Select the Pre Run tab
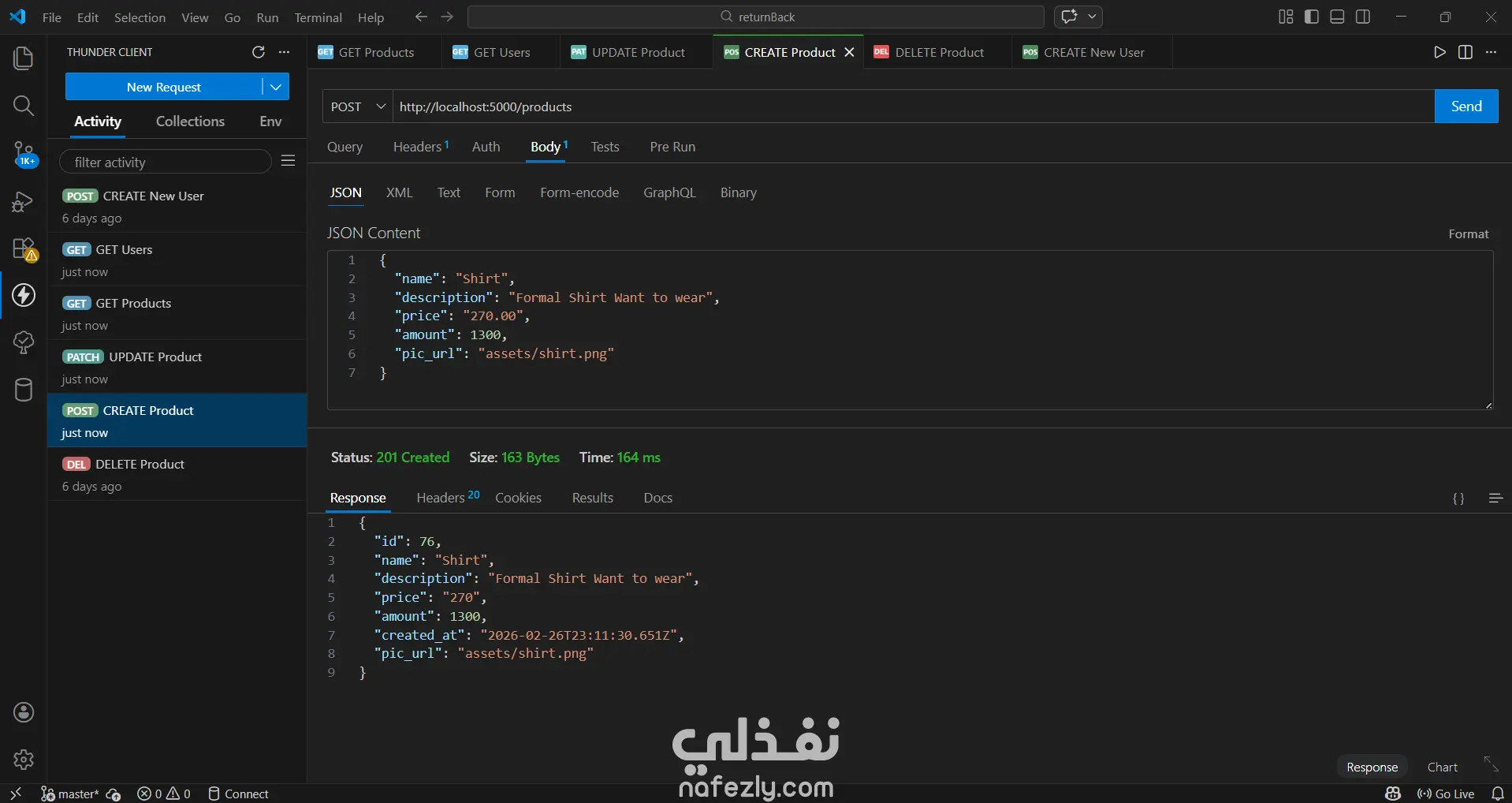This screenshot has width=1512, height=803. pyautogui.click(x=672, y=147)
